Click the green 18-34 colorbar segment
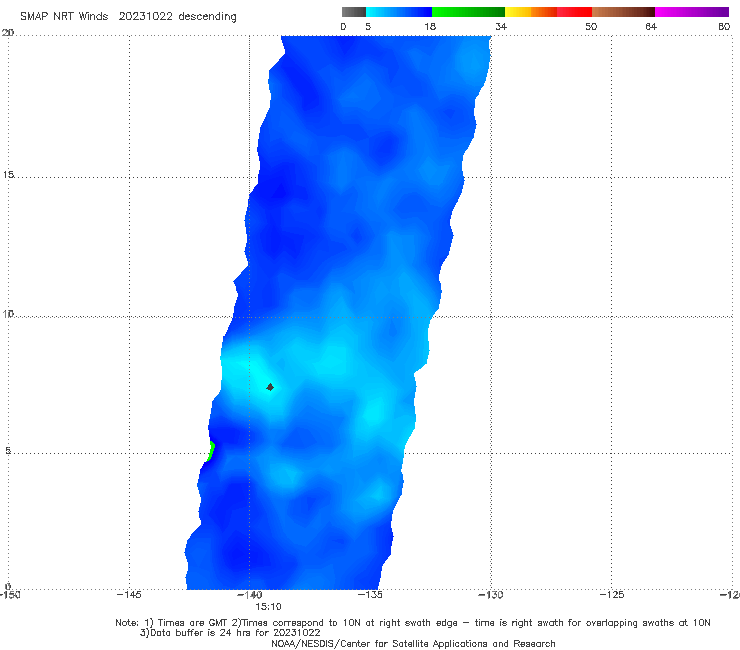Screen dimensions: 740x650 pos(468,12)
